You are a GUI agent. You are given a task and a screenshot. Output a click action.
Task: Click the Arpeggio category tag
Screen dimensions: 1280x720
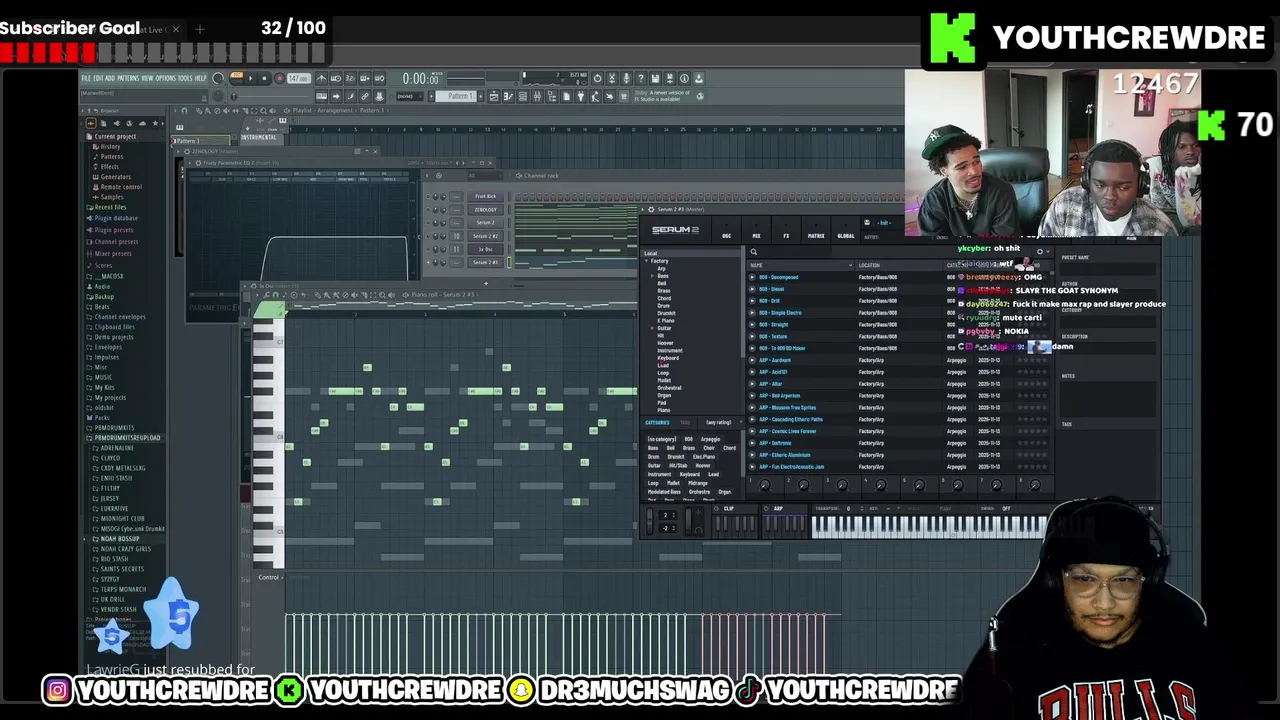[710, 440]
